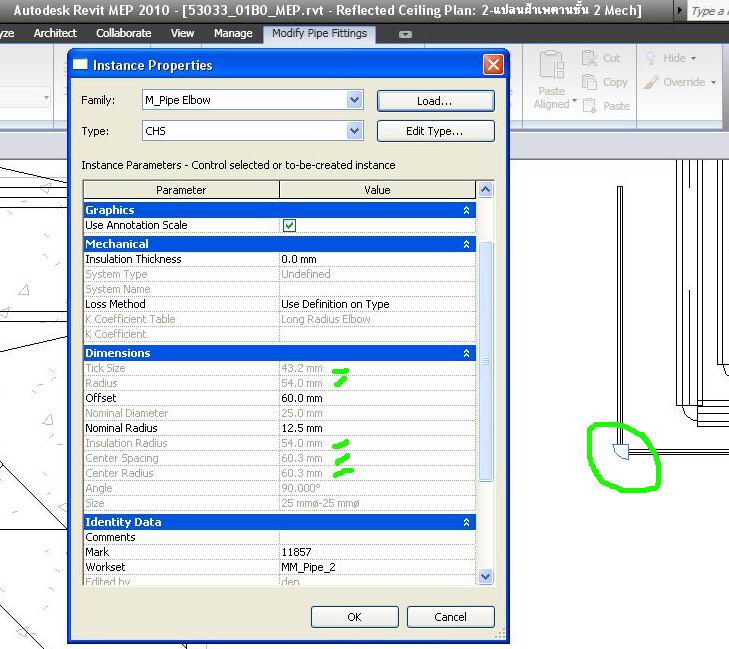Collapse the Dimensions section
Viewport: 729px width, 649px height.
466,353
